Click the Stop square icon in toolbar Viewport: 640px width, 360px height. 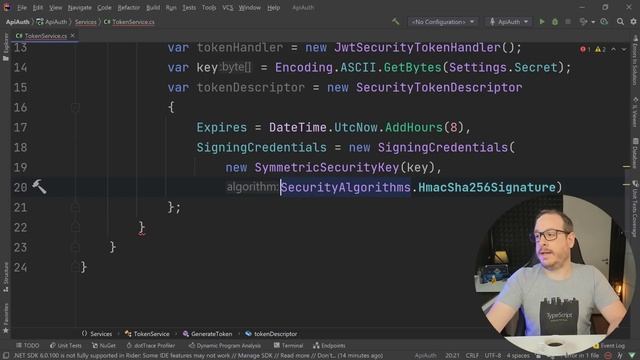pyautogui.click(x=568, y=22)
